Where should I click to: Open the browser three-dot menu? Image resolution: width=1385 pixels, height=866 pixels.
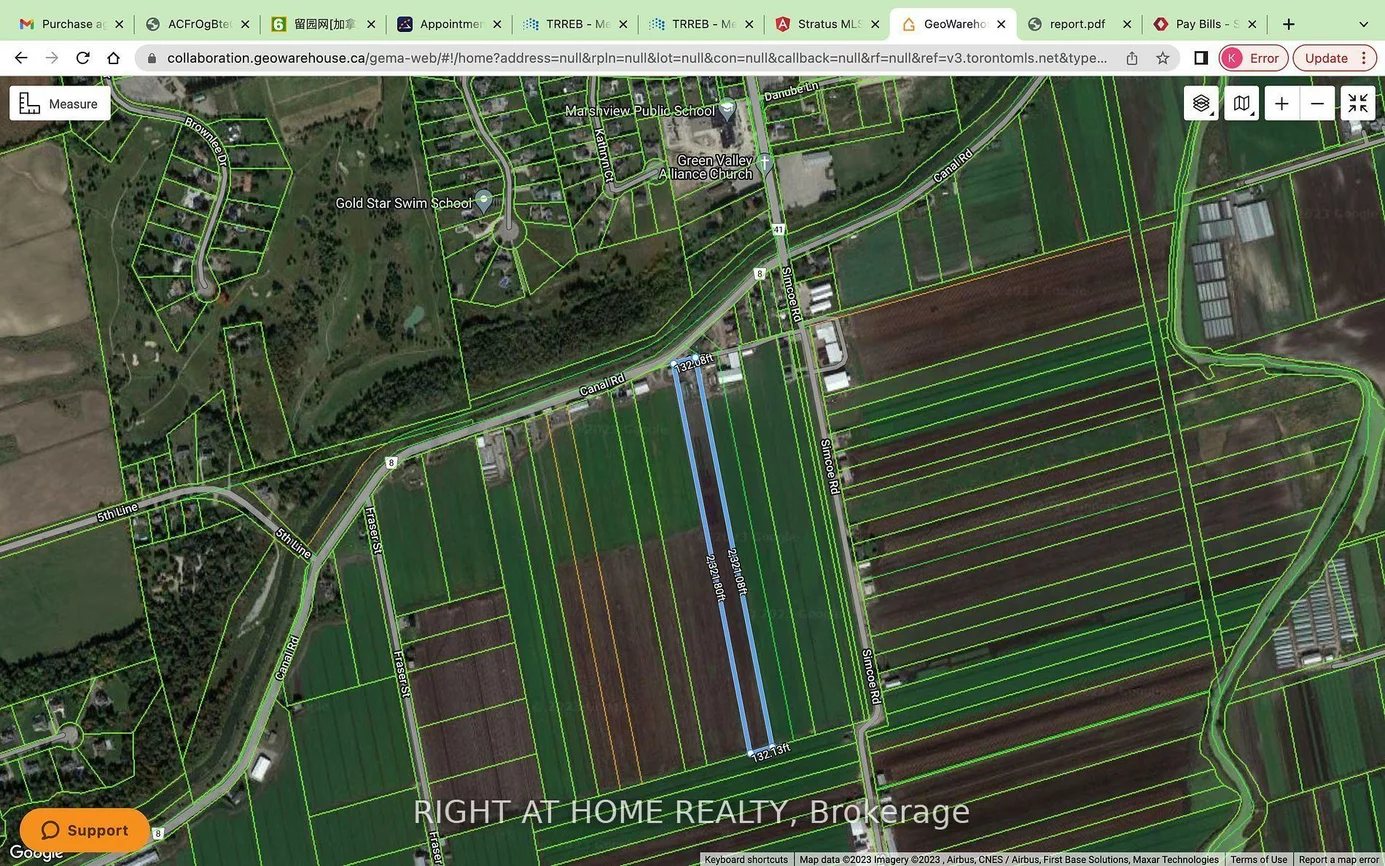1363,57
